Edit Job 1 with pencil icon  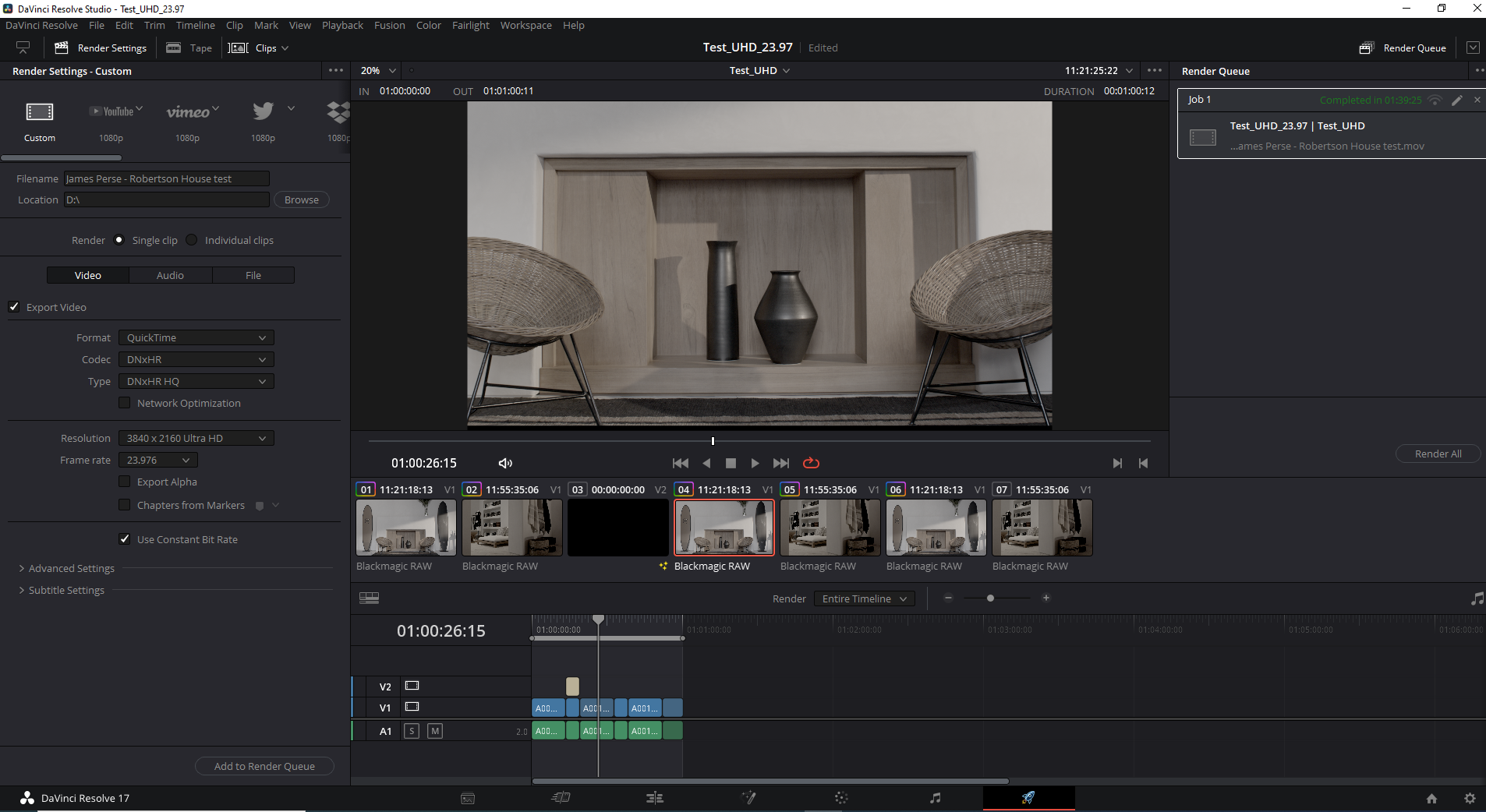pyautogui.click(x=1456, y=101)
